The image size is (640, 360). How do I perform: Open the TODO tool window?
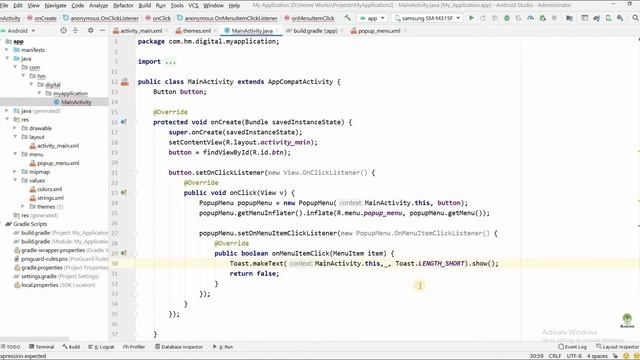click(11, 347)
